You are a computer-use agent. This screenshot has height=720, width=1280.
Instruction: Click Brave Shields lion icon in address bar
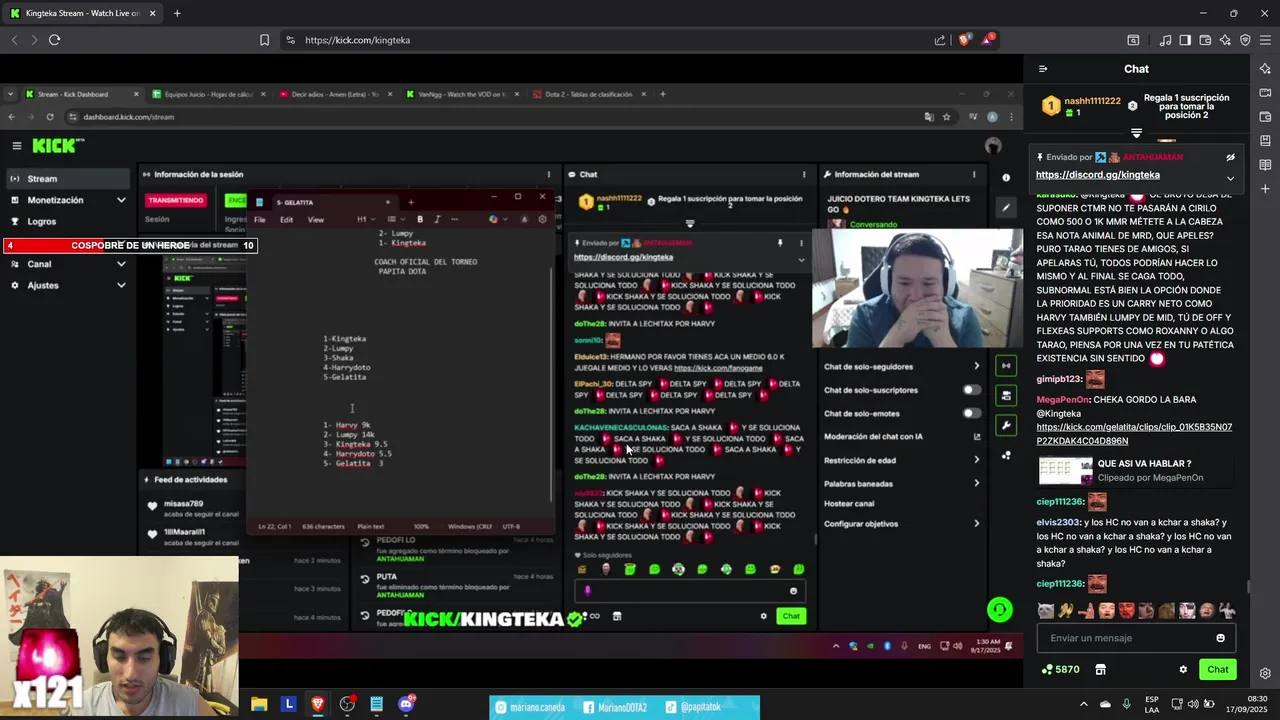click(x=965, y=40)
